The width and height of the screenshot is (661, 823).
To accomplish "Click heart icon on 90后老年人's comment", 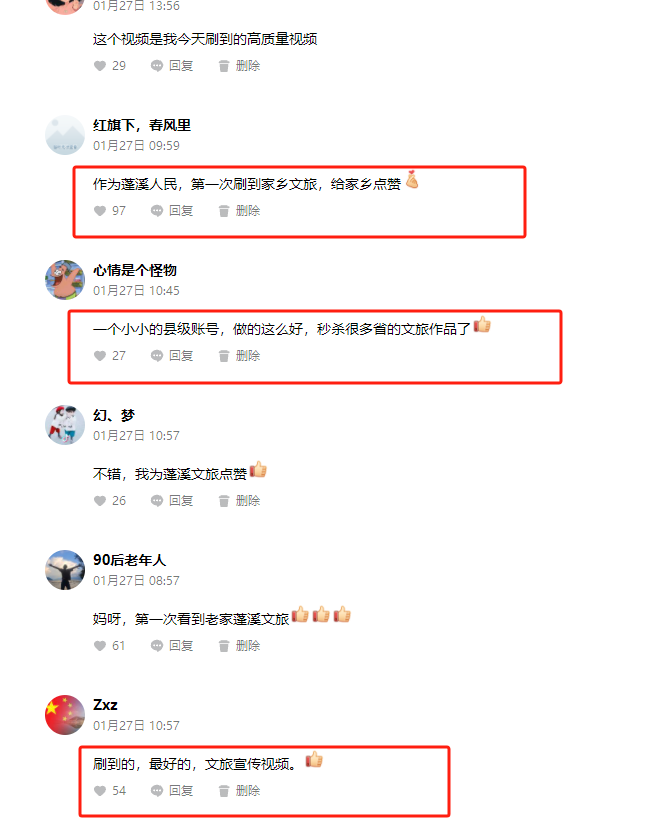I will [100, 646].
